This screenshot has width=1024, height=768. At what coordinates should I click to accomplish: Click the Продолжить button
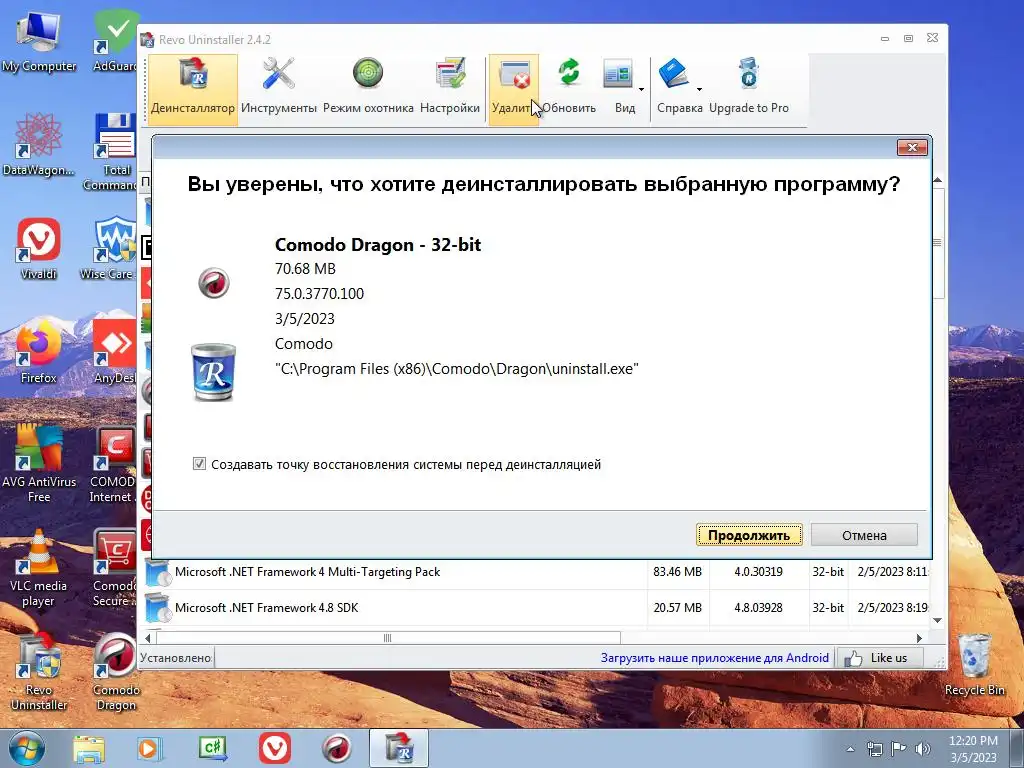tap(749, 535)
